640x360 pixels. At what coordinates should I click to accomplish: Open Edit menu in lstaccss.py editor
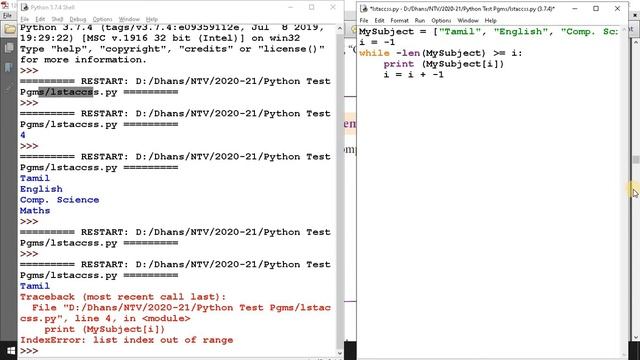[379, 20]
